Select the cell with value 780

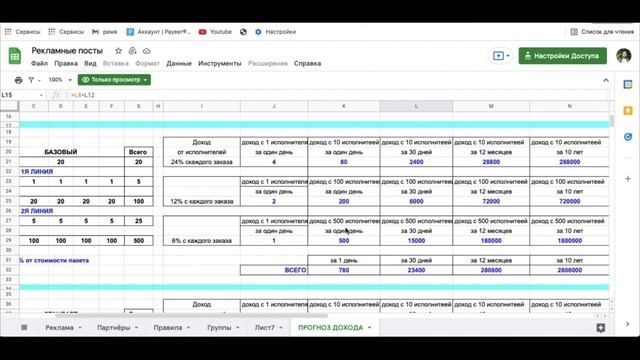(x=344, y=270)
